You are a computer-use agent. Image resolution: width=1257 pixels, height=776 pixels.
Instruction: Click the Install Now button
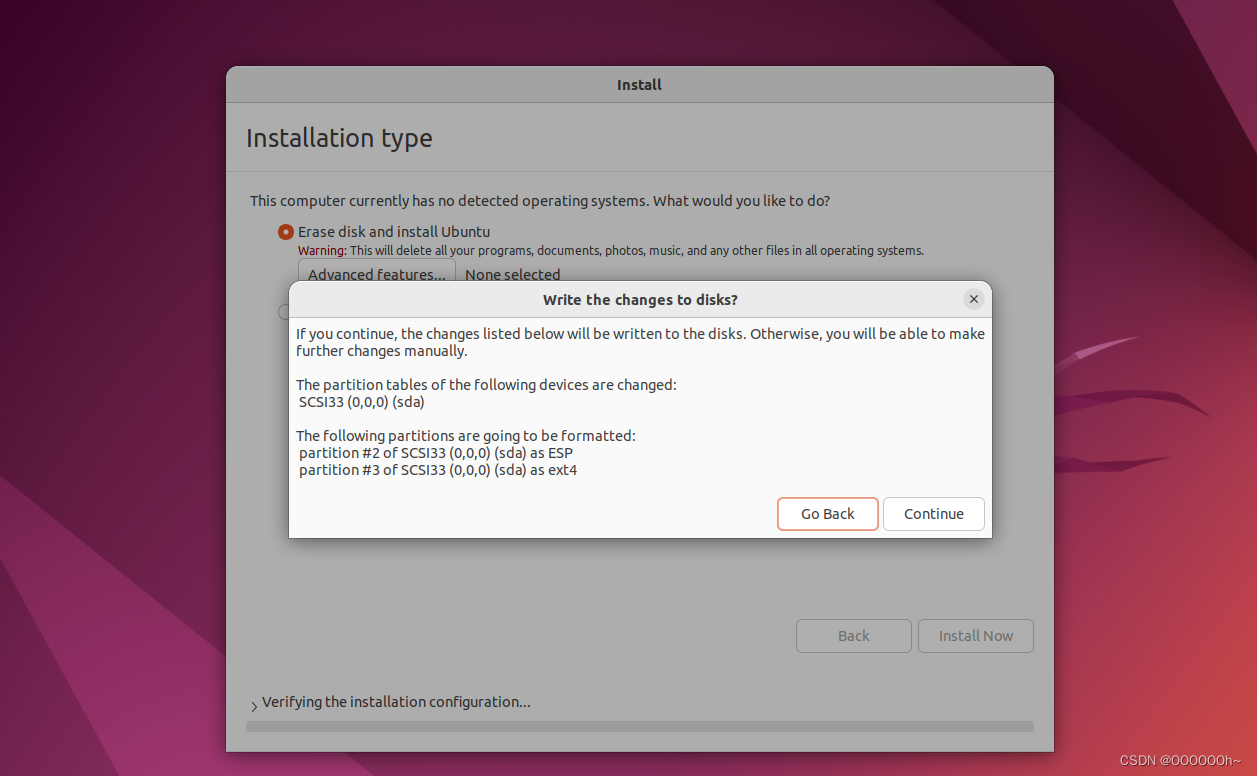coord(976,636)
